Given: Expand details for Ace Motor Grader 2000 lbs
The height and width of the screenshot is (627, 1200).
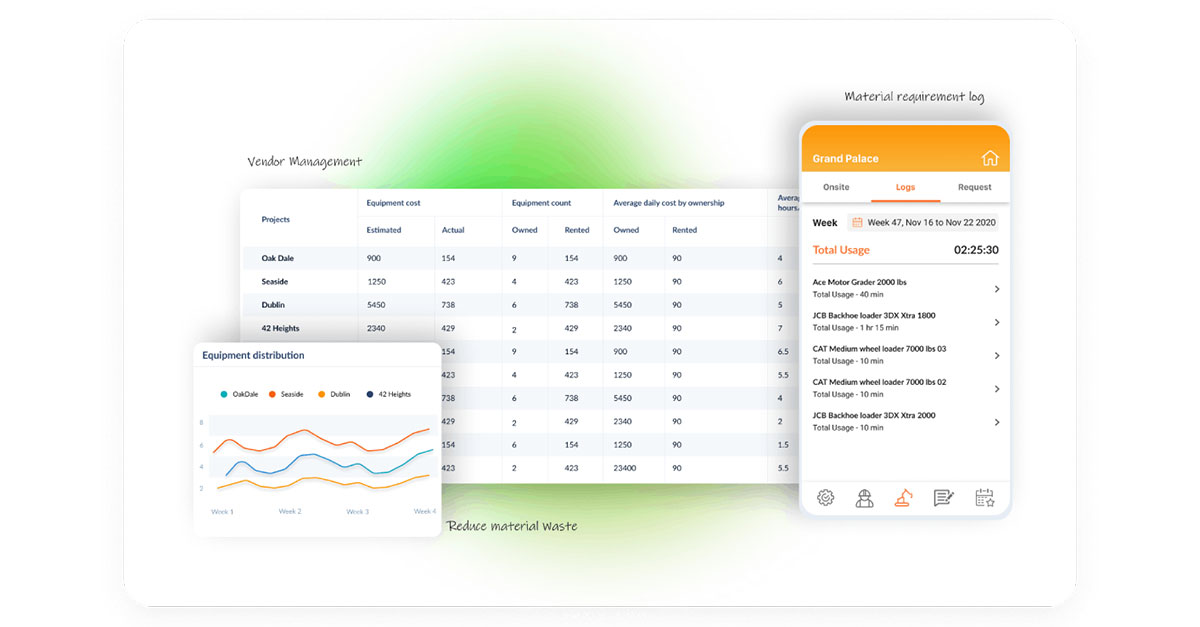Looking at the screenshot, I should pos(995,288).
